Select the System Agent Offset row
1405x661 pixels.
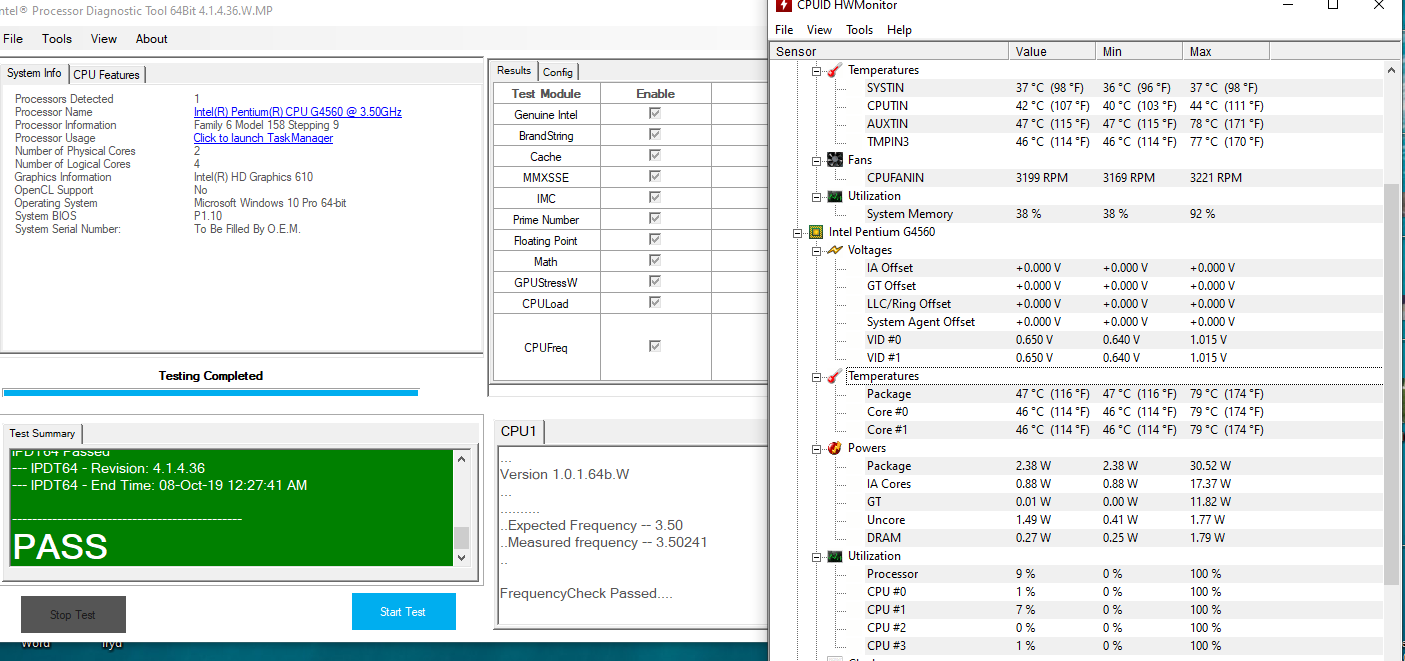click(1076, 322)
